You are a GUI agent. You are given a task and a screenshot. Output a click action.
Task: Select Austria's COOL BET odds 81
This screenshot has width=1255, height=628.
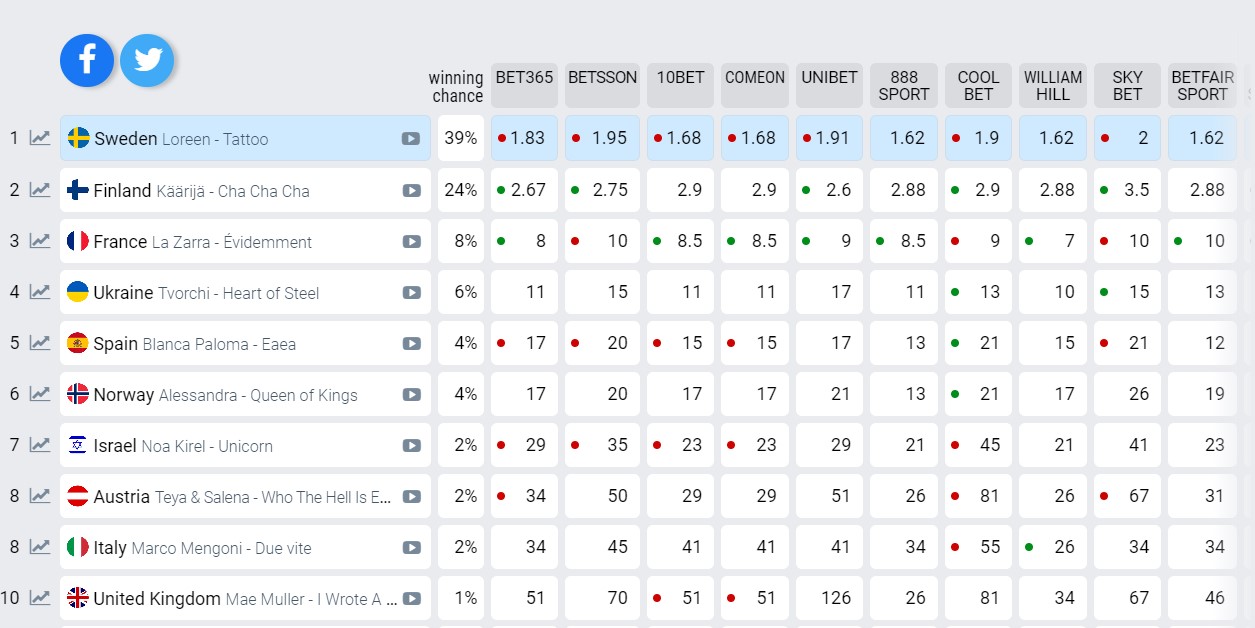(978, 496)
